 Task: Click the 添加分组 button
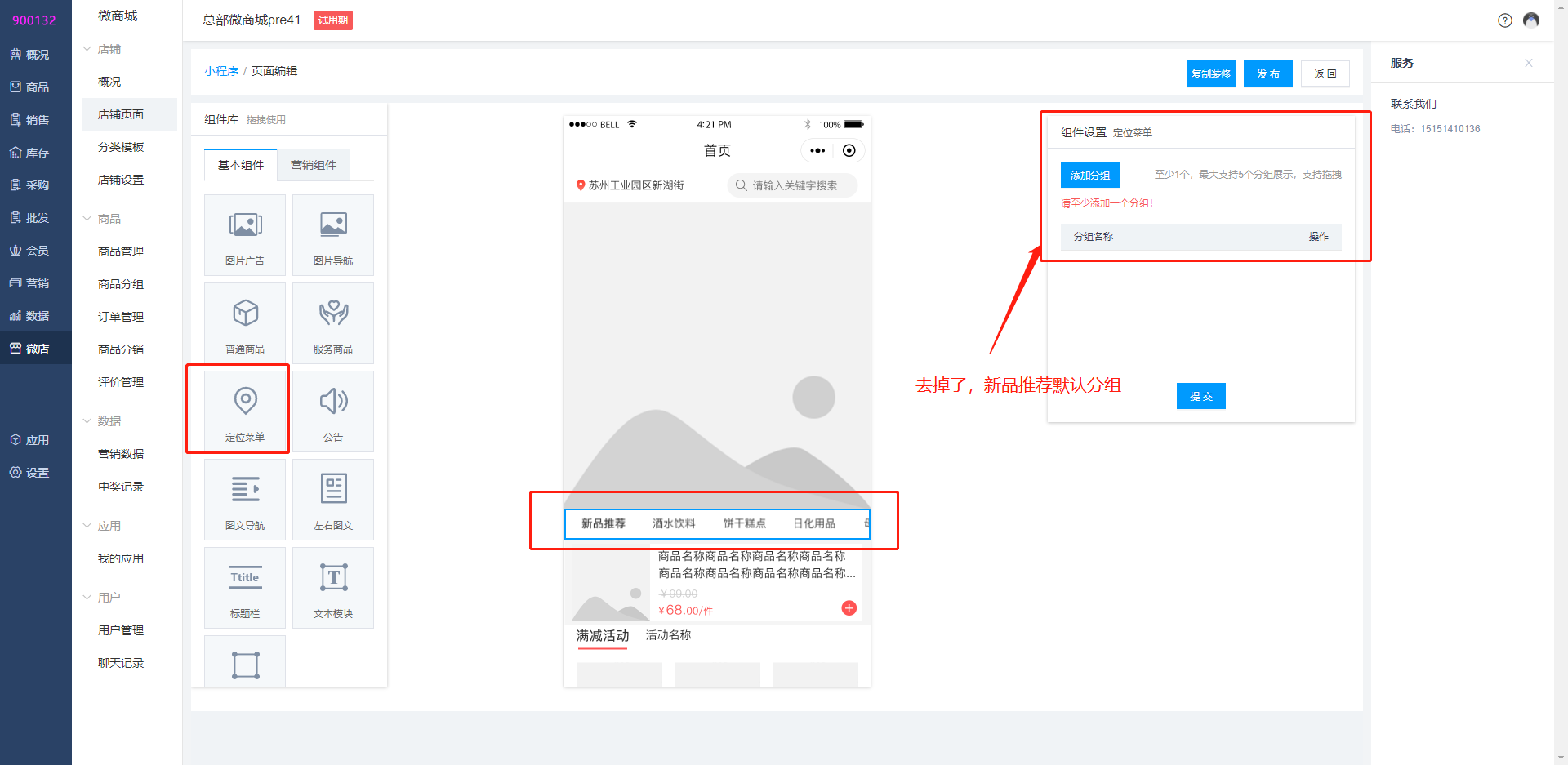1089,175
